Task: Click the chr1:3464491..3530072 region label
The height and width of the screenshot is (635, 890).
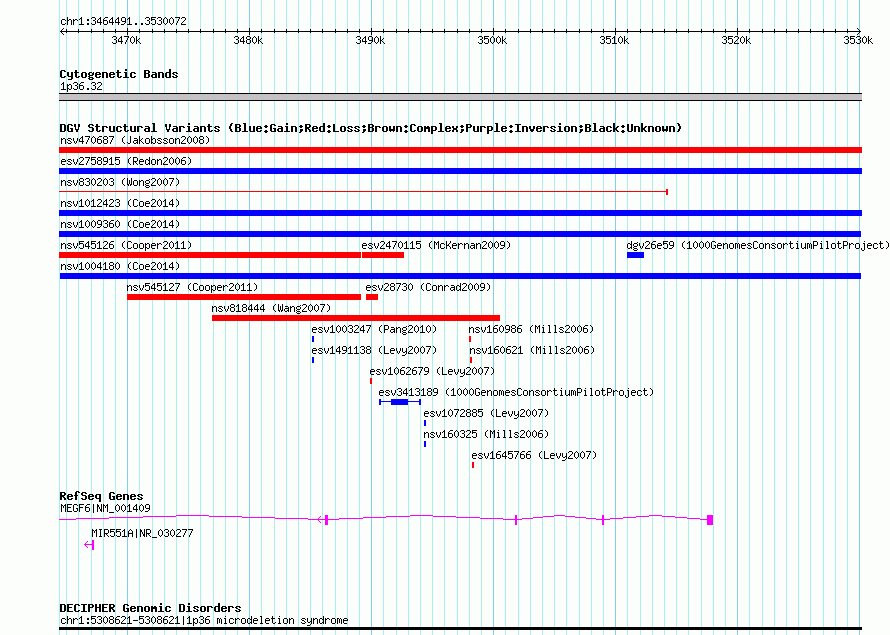Action: pos(123,21)
